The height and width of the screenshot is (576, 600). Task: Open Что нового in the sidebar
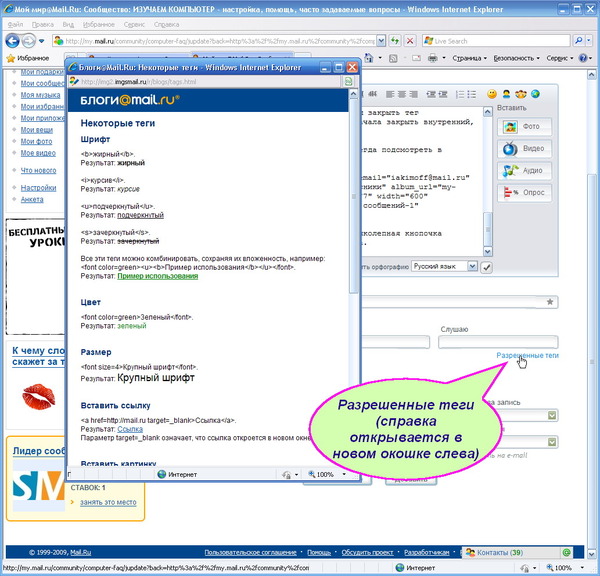(x=38, y=170)
